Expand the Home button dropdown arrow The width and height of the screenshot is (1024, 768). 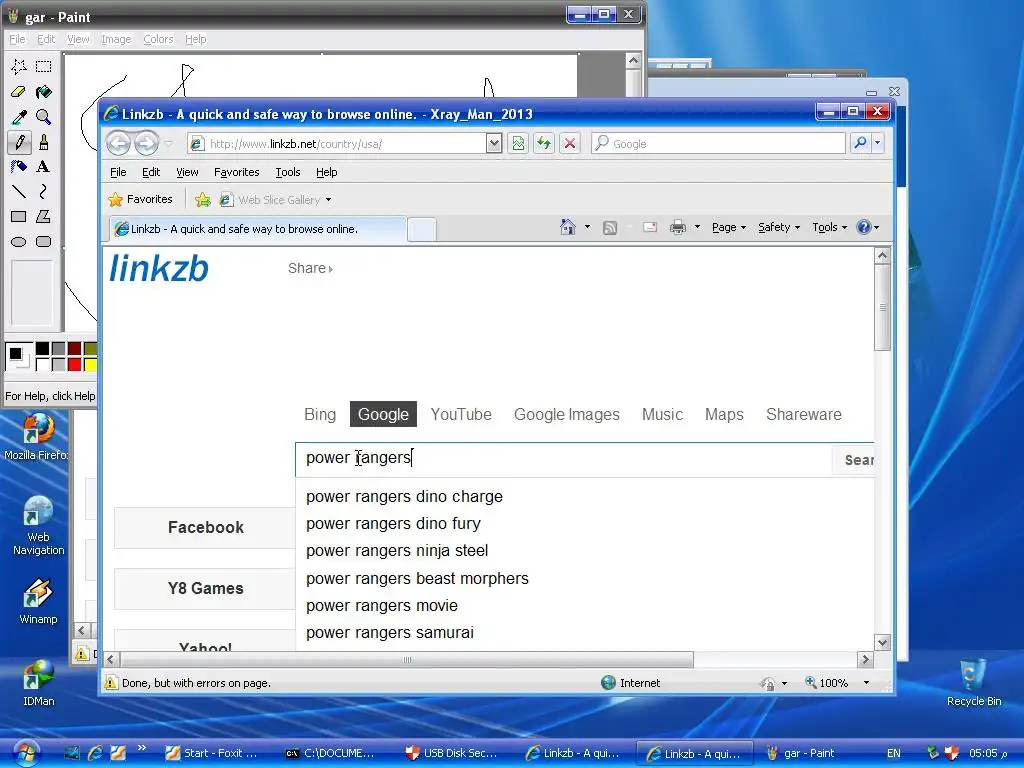pos(587,227)
